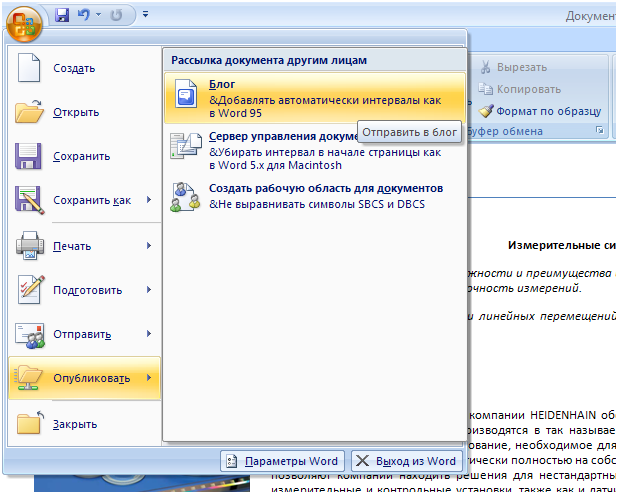The image size is (618, 494).
Task: Click the Save floppy icon in Quick Access toolbar
Action: pyautogui.click(x=62, y=15)
